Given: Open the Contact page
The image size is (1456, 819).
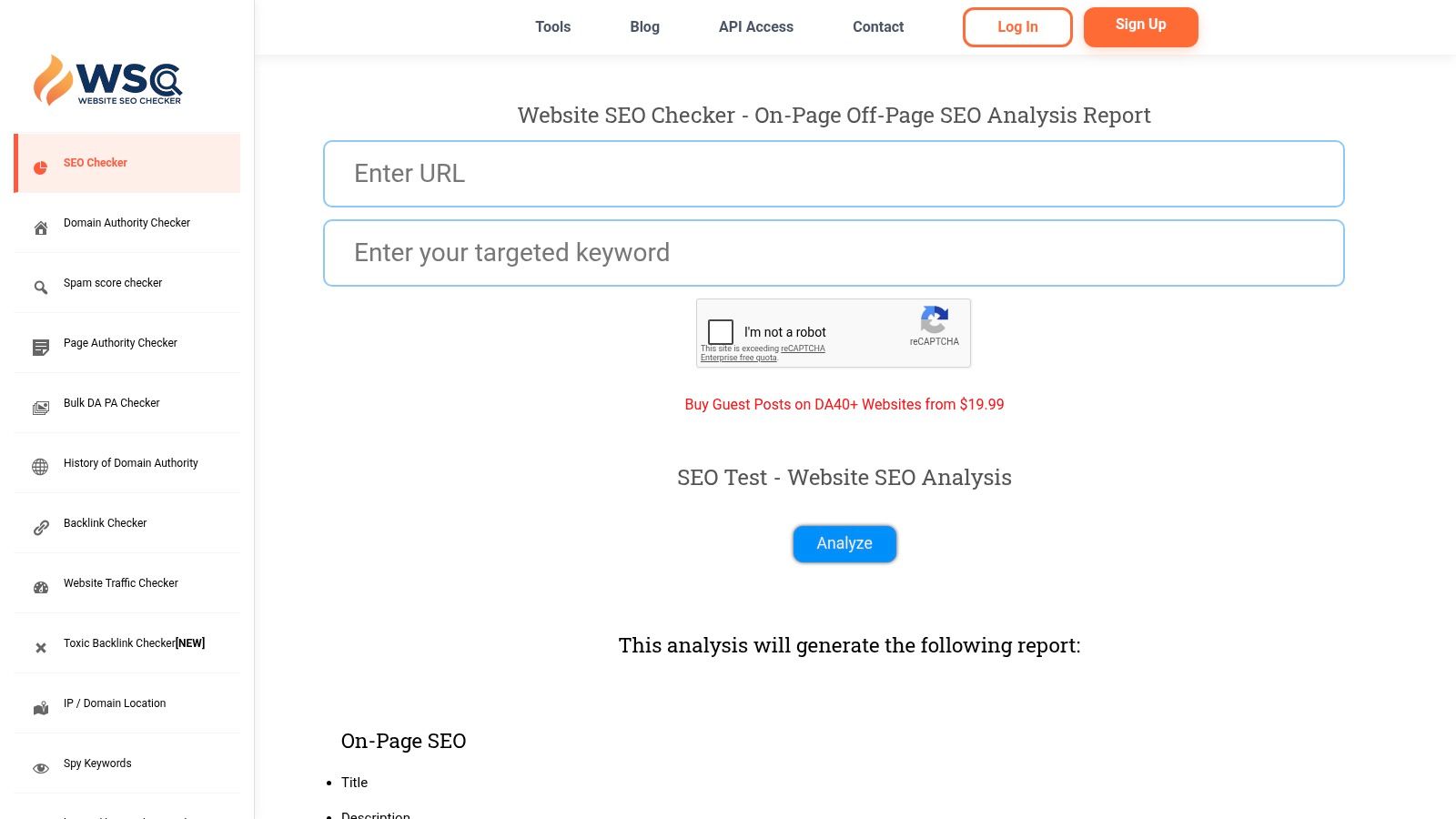Looking at the screenshot, I should tap(878, 27).
